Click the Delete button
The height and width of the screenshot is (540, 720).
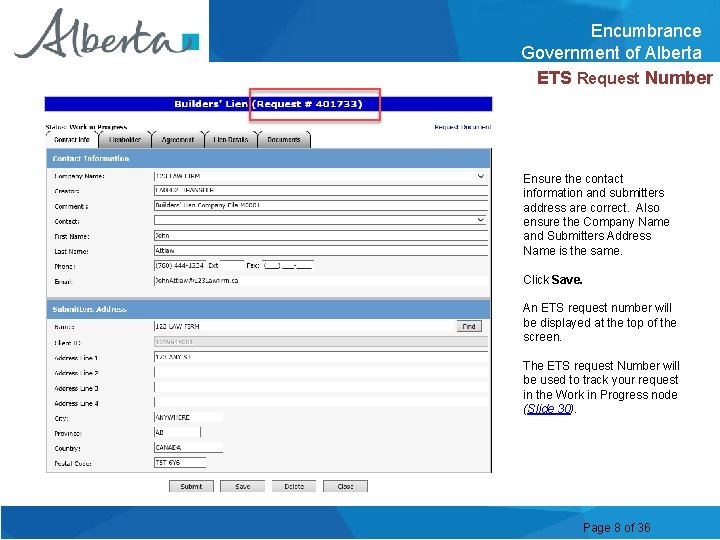click(294, 486)
